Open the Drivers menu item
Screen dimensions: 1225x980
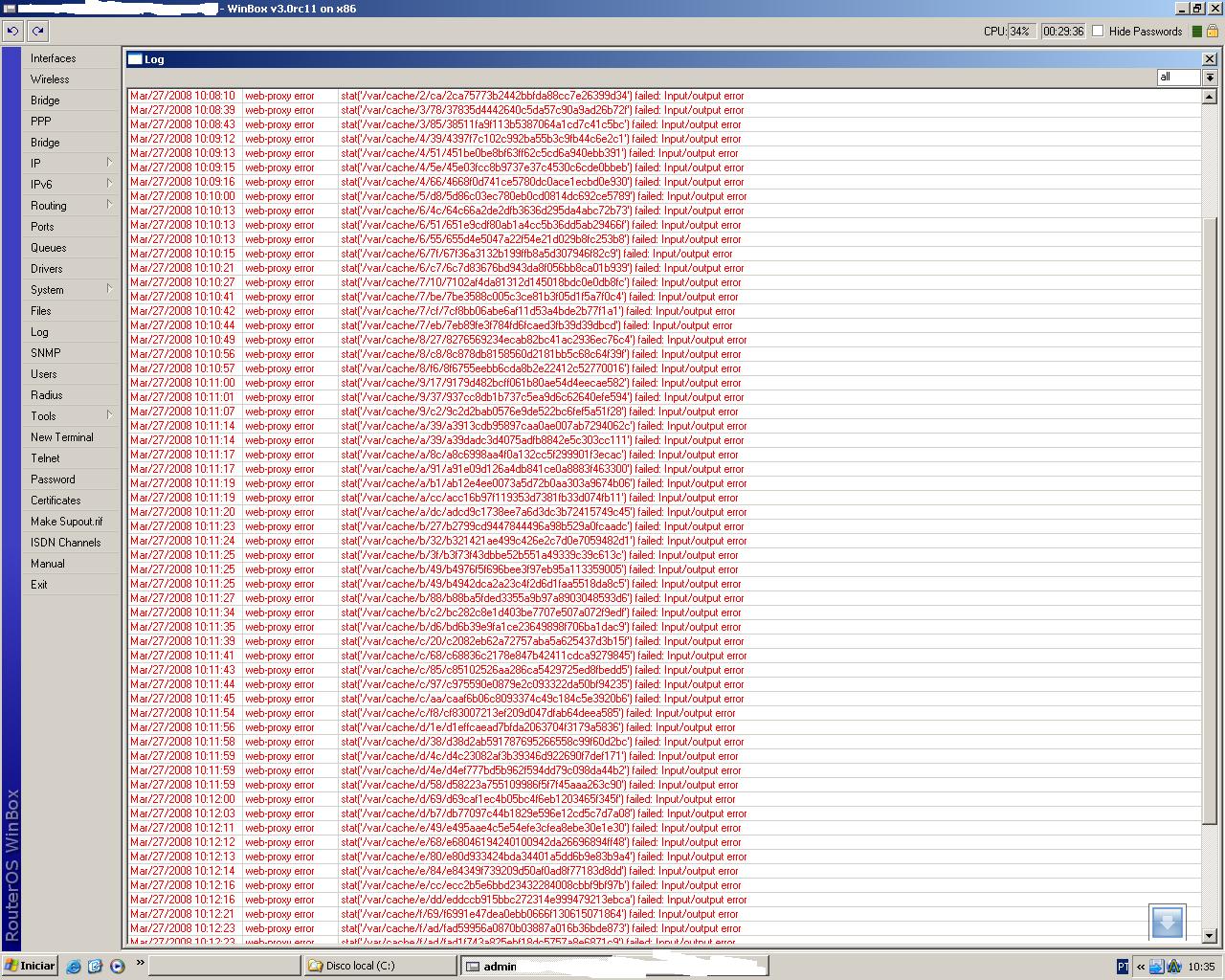point(72,269)
